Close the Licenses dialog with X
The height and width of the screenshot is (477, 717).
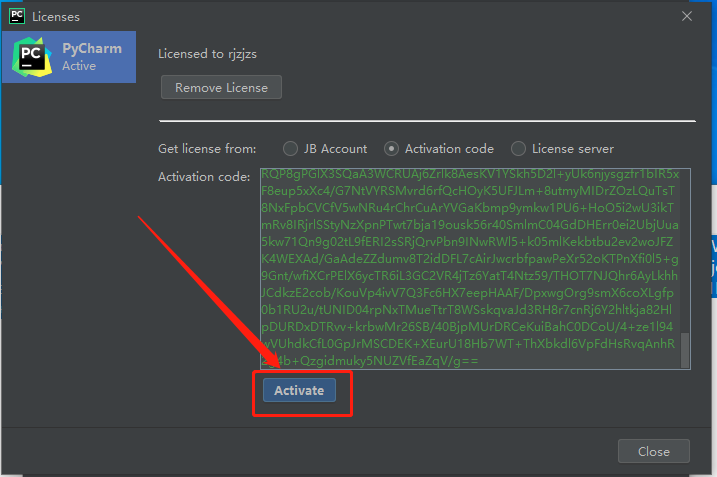686,16
